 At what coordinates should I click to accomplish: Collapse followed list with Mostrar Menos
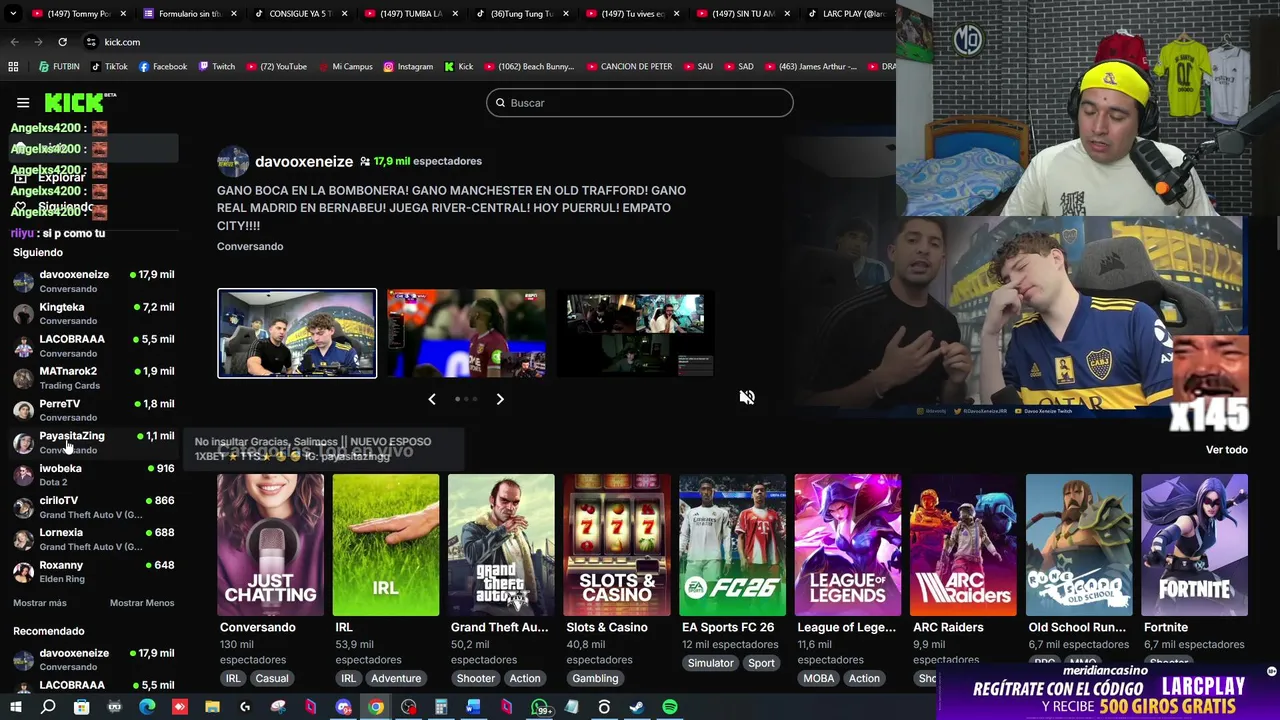(142, 603)
